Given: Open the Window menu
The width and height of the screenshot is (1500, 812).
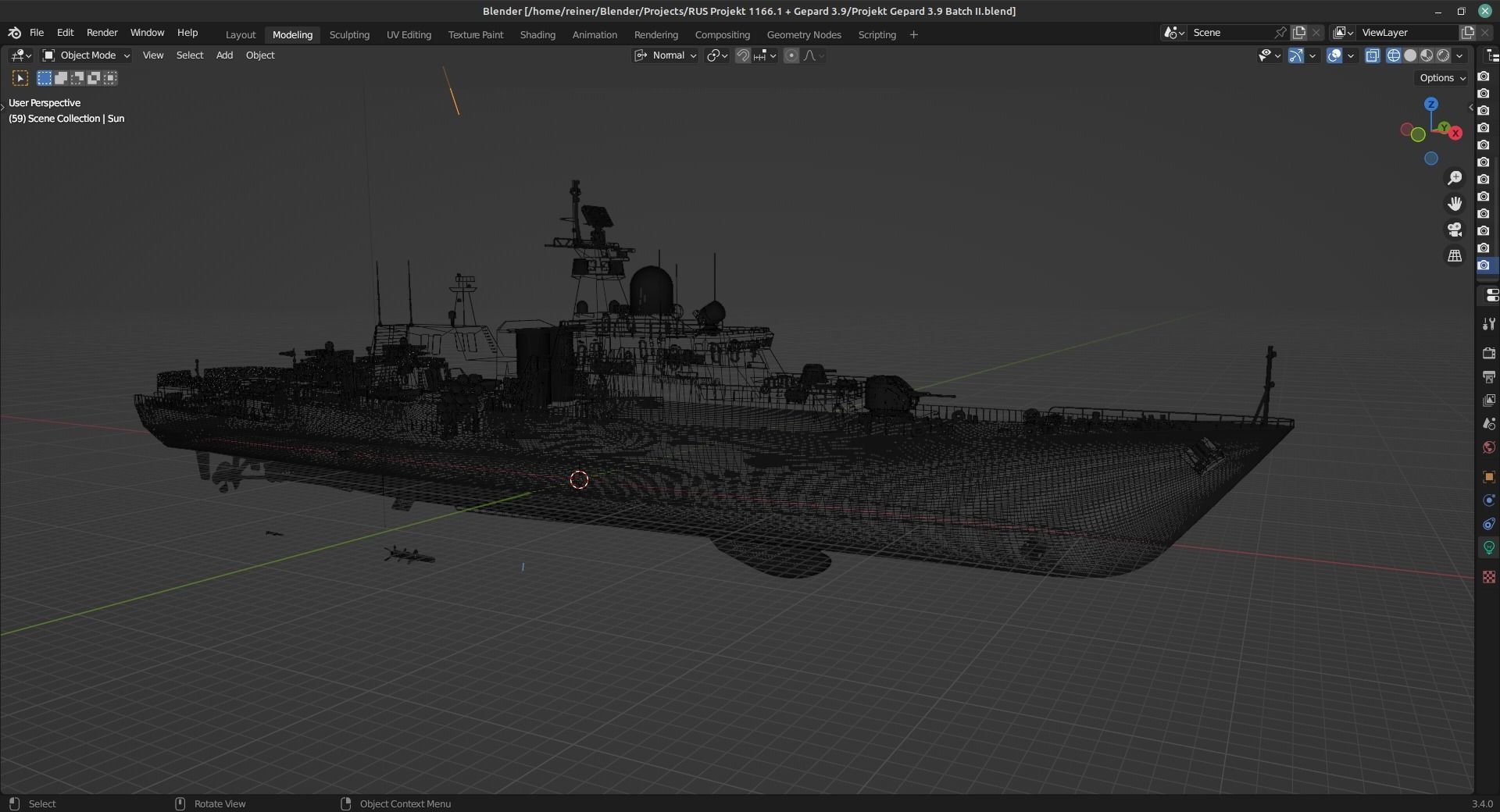Looking at the screenshot, I should point(147,33).
